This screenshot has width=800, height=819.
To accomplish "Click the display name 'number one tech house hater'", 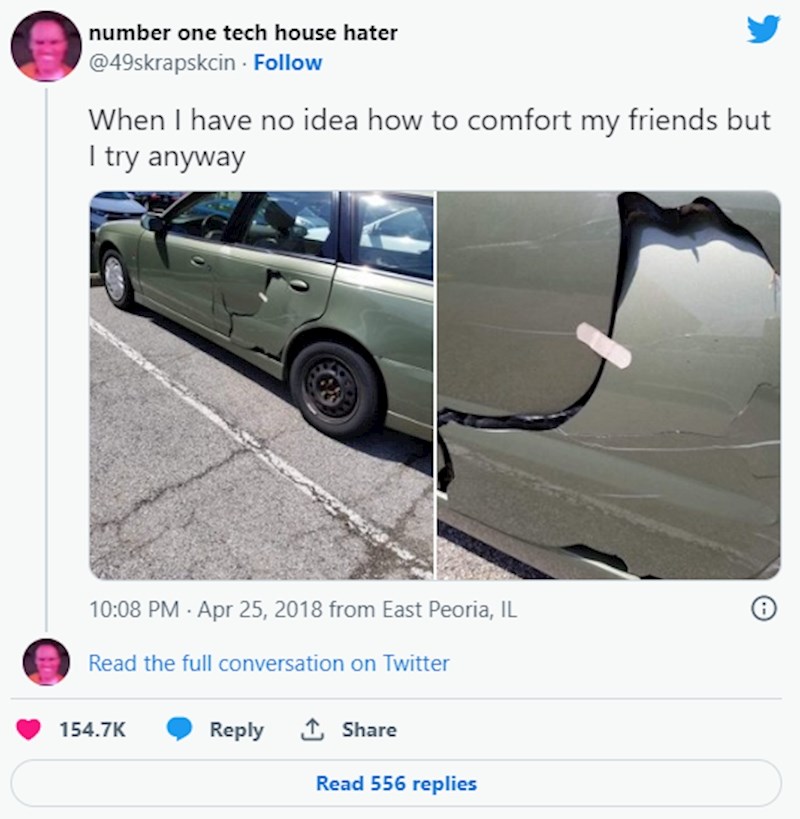I will tap(243, 33).
